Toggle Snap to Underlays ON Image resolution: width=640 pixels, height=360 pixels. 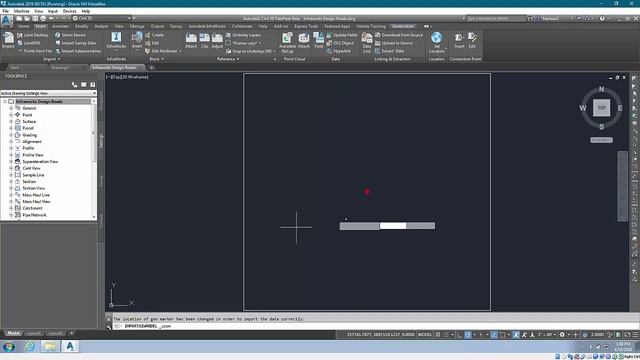point(249,51)
